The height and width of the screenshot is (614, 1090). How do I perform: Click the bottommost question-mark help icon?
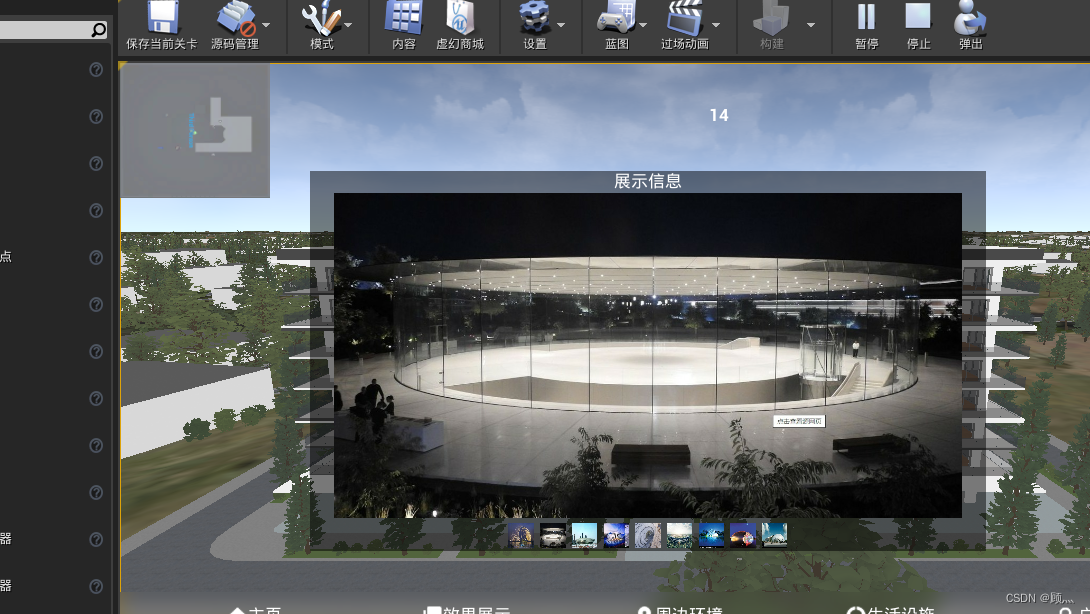(96, 586)
